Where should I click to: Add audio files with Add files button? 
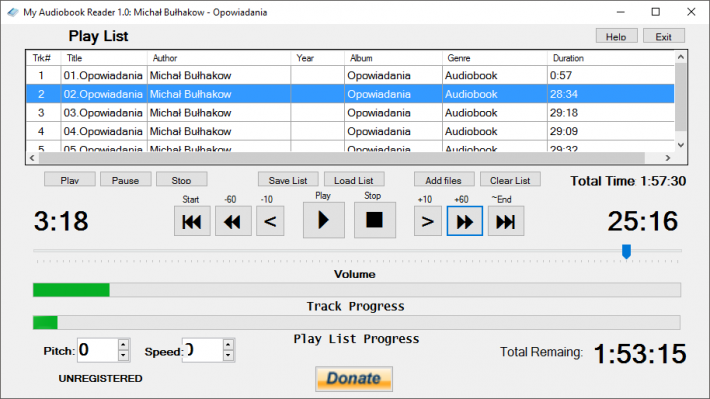point(444,180)
